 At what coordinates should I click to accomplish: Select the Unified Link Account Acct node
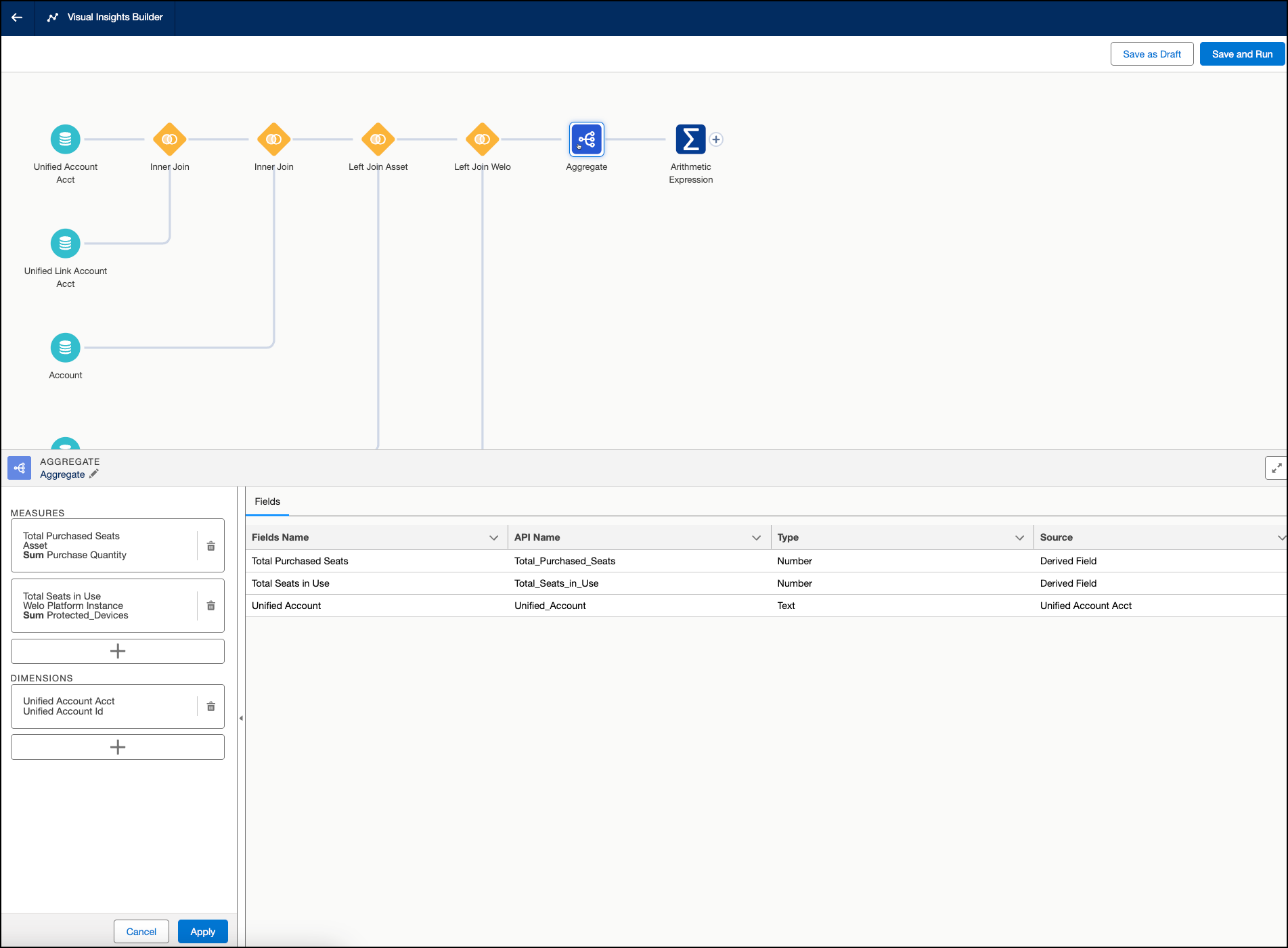click(66, 244)
